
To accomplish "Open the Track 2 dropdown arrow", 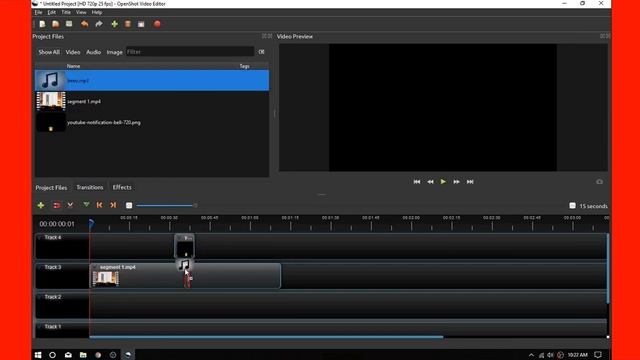I will 40,297.
